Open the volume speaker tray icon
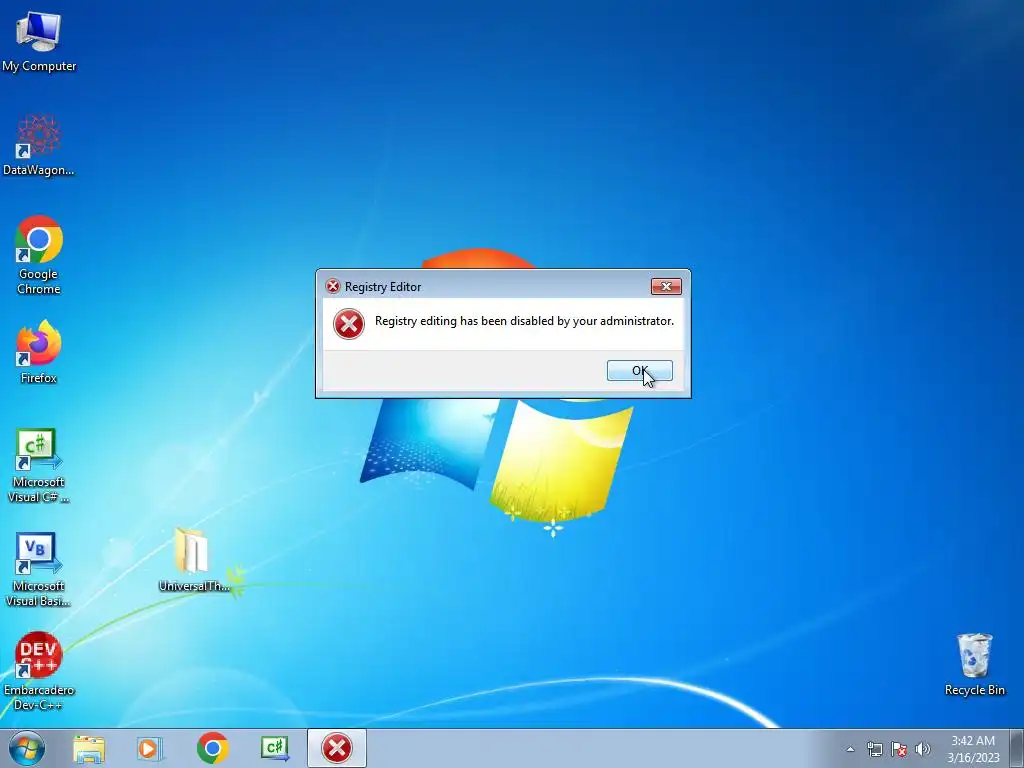Viewport: 1024px width, 768px height. [x=923, y=749]
